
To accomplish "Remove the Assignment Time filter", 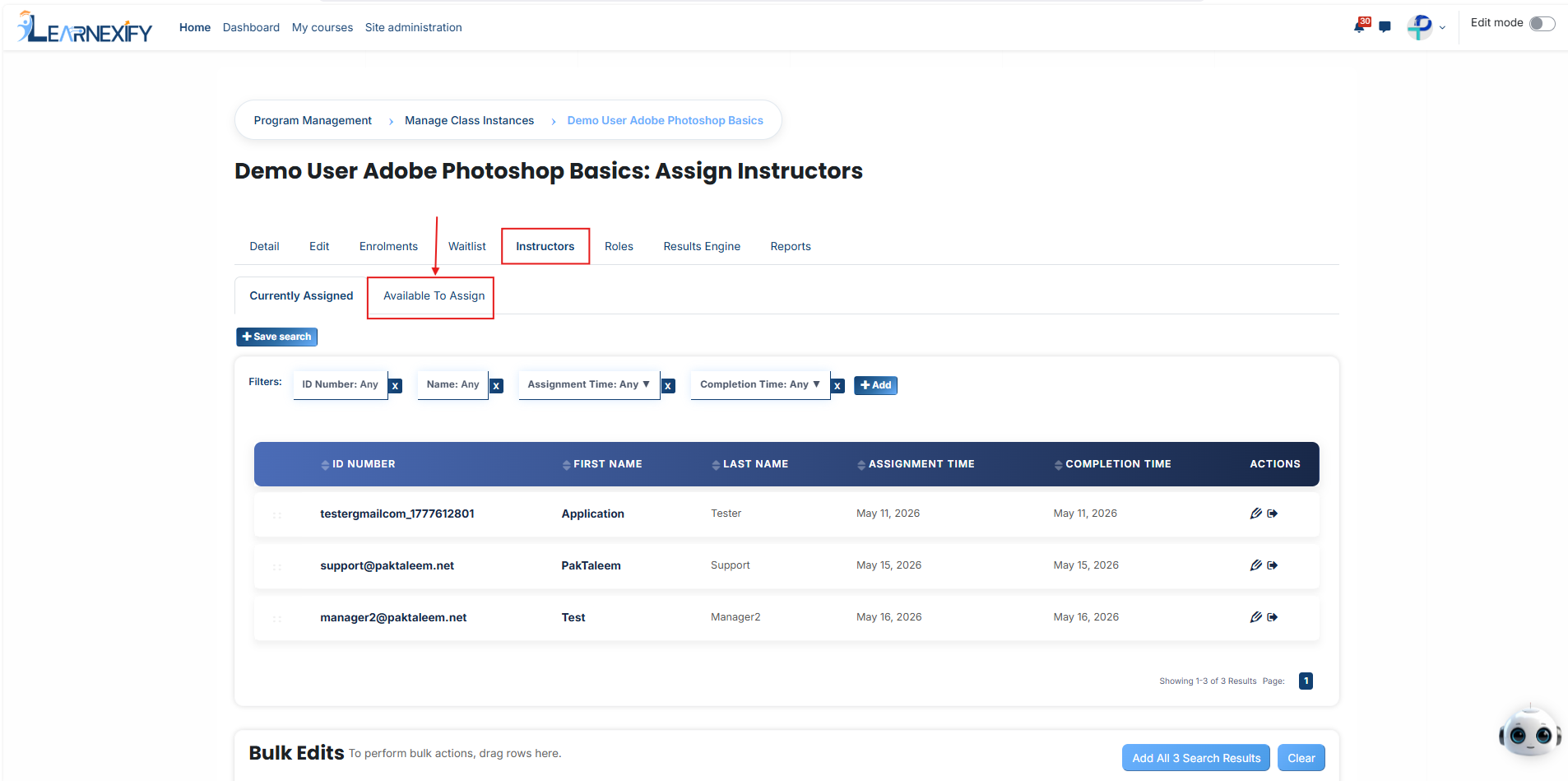I will pyautogui.click(x=669, y=385).
